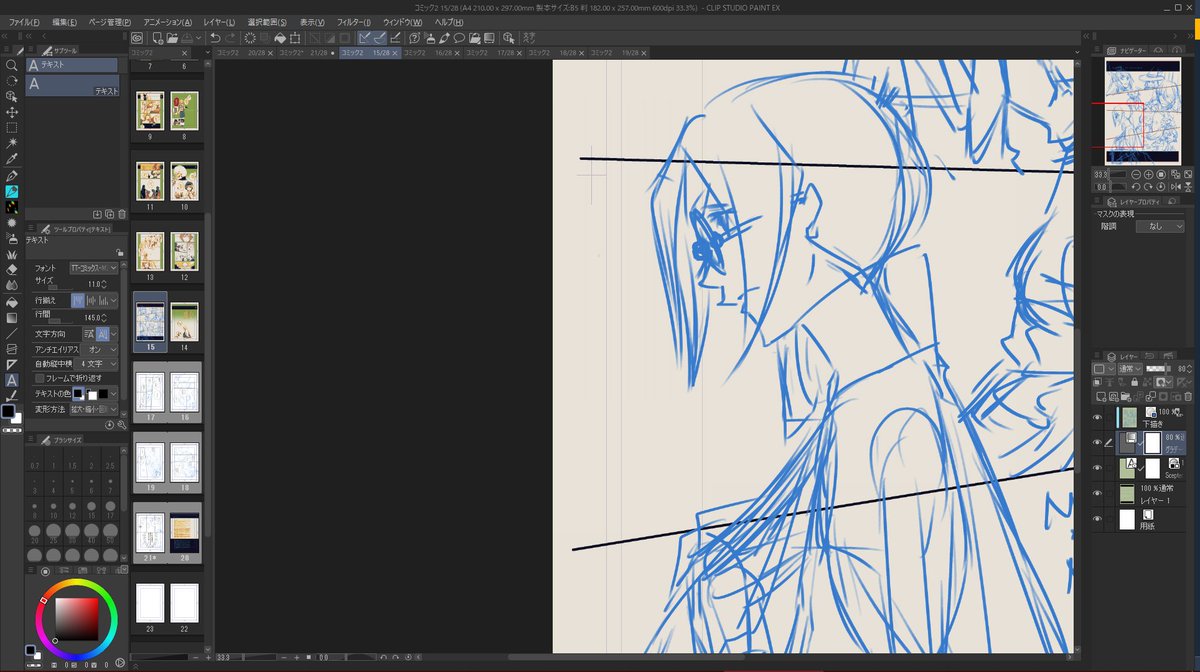Viewport: 1200px width, 672px height.
Task: Click the Redo arrow in command bar
Action: 231,38
